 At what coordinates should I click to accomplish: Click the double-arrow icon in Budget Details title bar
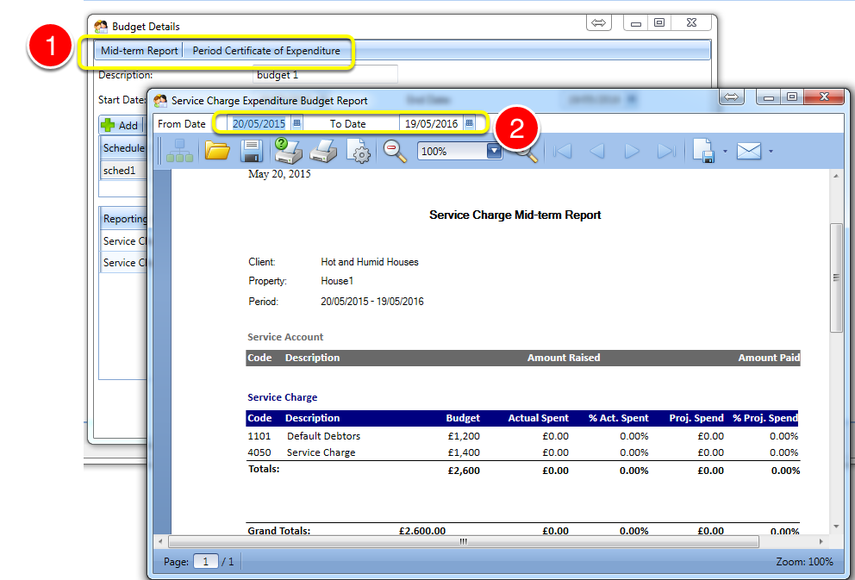(x=599, y=22)
